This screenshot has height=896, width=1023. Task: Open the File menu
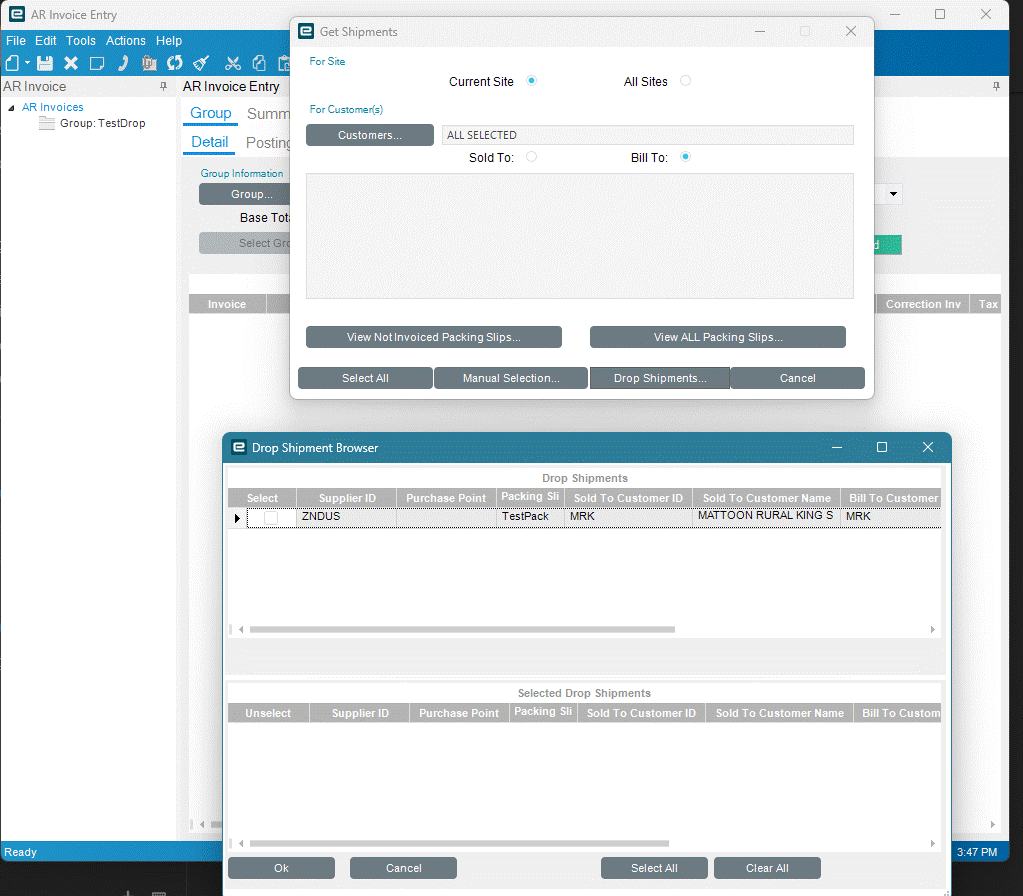[16, 40]
